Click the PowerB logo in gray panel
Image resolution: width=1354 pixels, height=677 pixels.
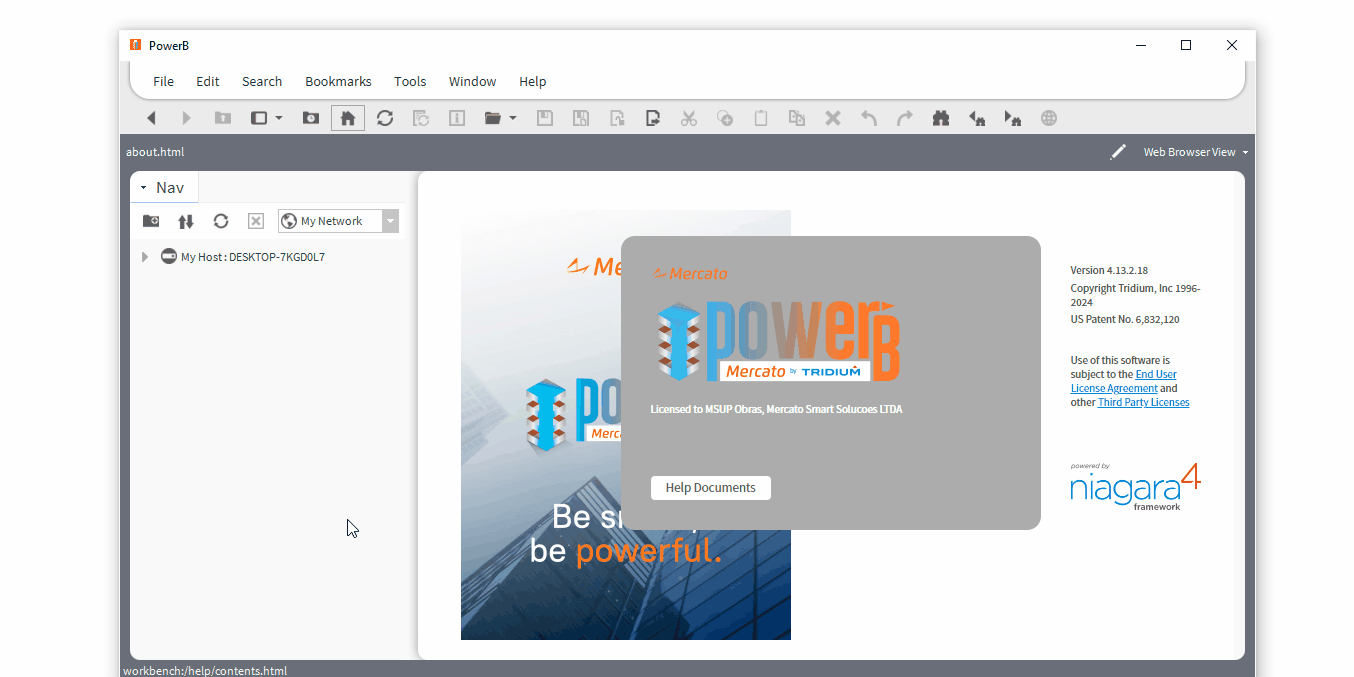[779, 341]
